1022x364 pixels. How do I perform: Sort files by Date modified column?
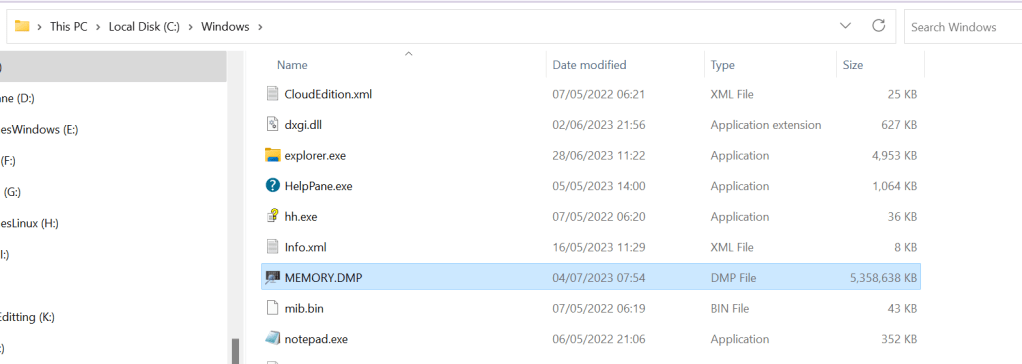pyautogui.click(x=589, y=65)
